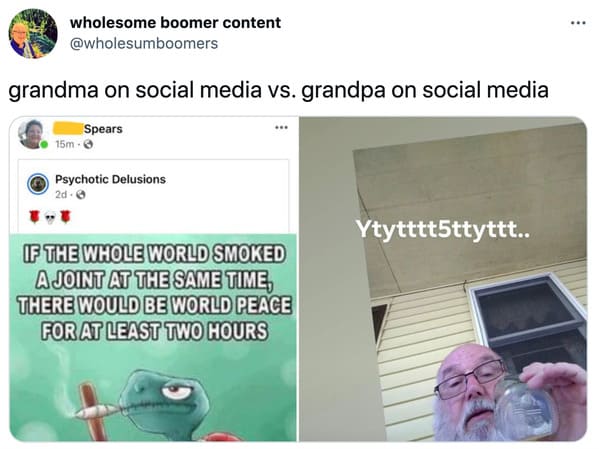Click the globe privacy icon beside 15m
The image size is (599, 449).
(x=88, y=144)
